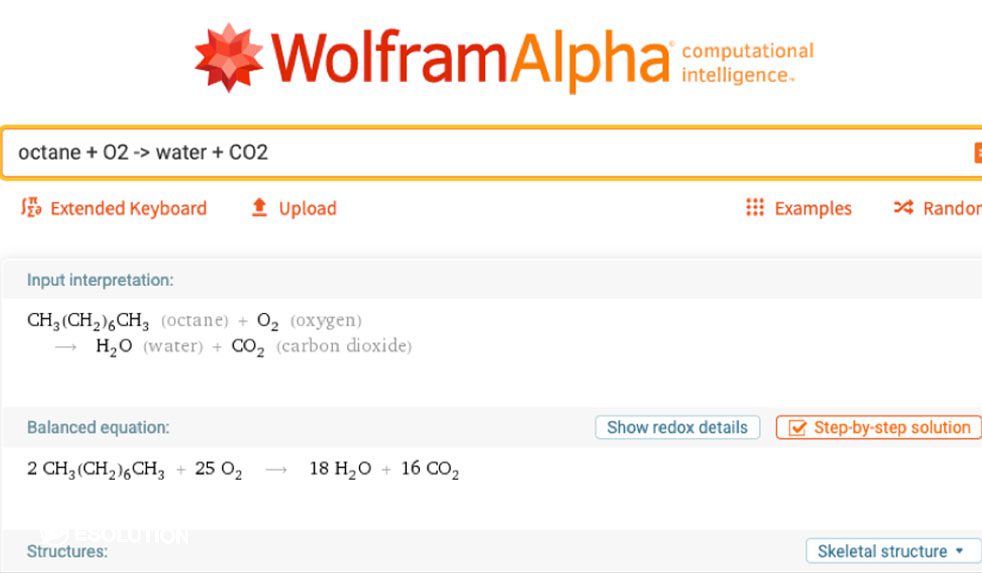Click the Random shuffle arrows icon

(903, 208)
